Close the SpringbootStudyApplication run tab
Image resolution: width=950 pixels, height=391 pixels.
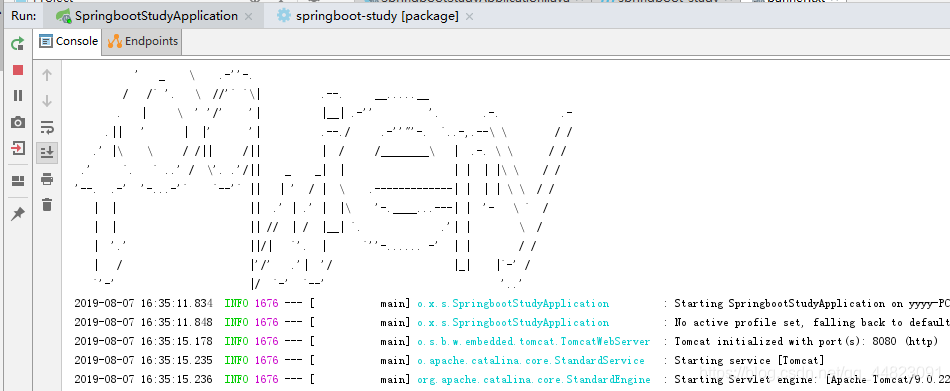pyautogui.click(x=248, y=17)
